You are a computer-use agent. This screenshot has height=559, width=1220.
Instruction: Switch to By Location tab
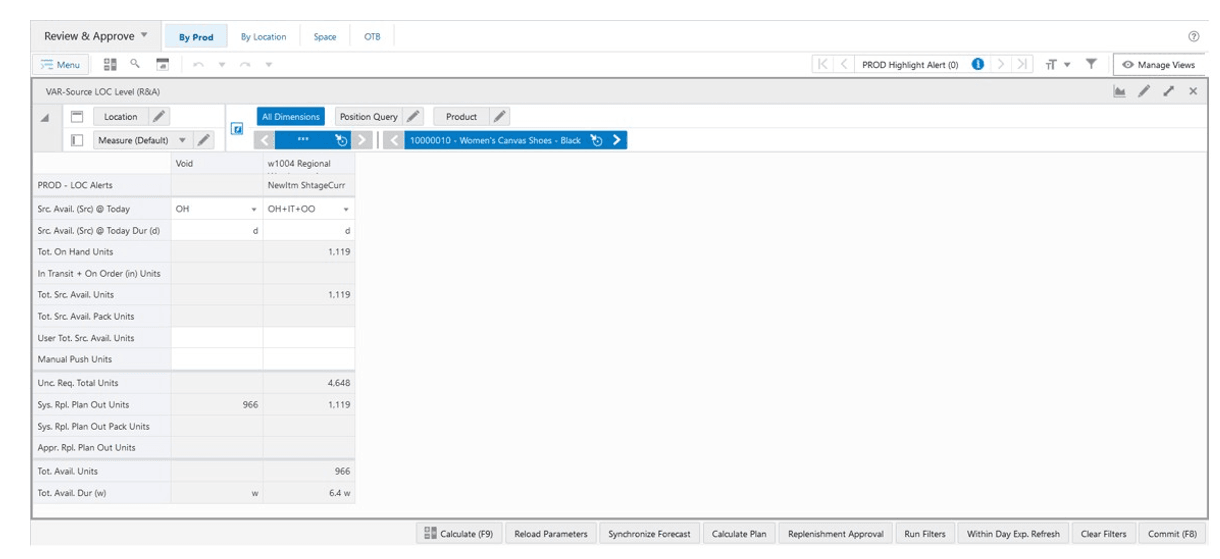[x=264, y=37]
